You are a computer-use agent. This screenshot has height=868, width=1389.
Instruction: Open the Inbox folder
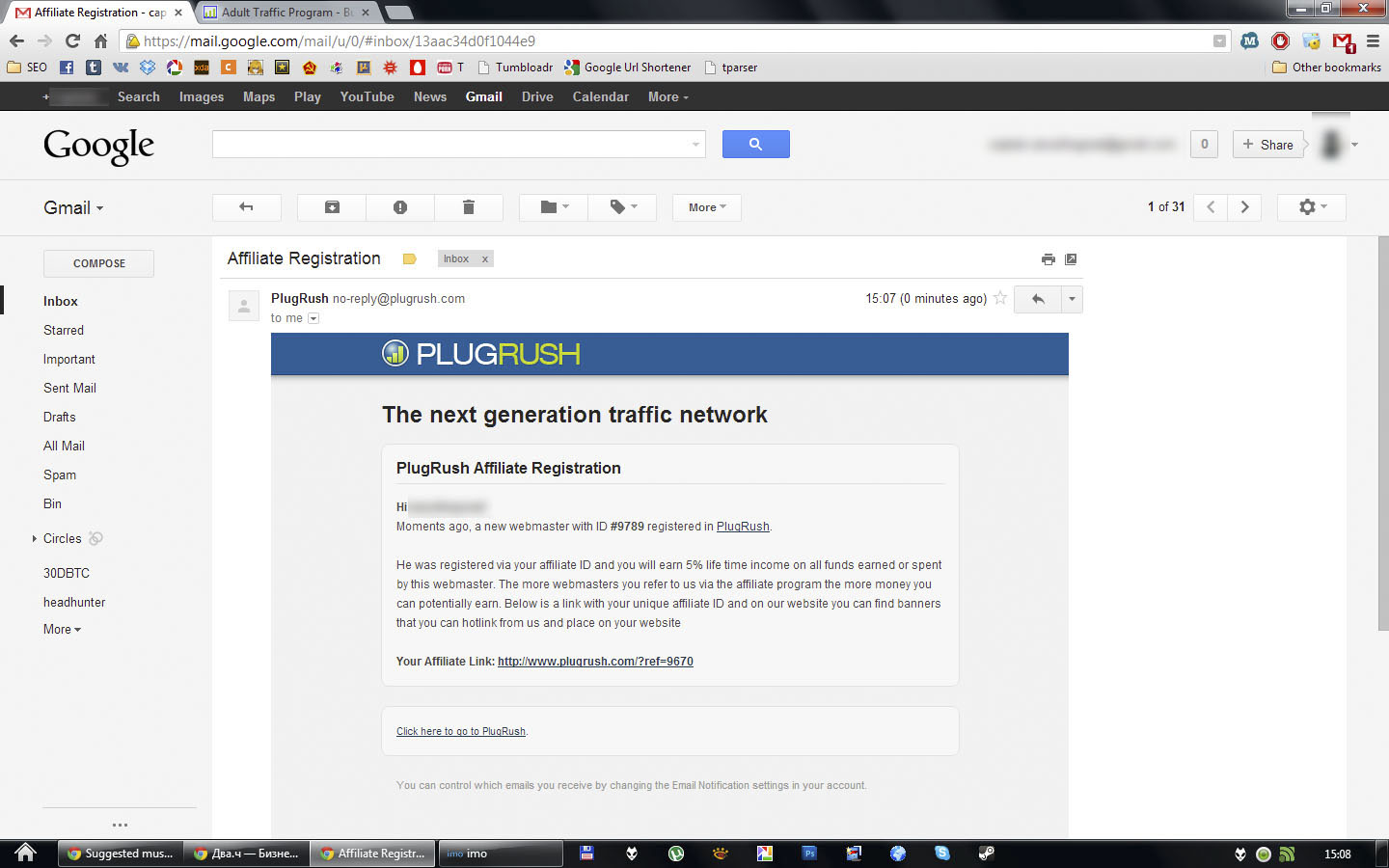[x=61, y=301]
